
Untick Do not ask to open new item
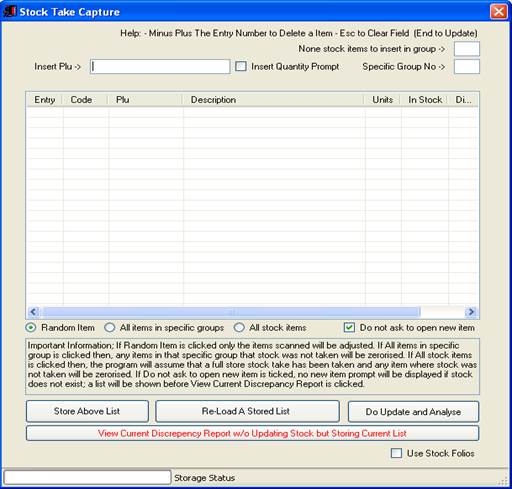pyautogui.click(x=349, y=328)
